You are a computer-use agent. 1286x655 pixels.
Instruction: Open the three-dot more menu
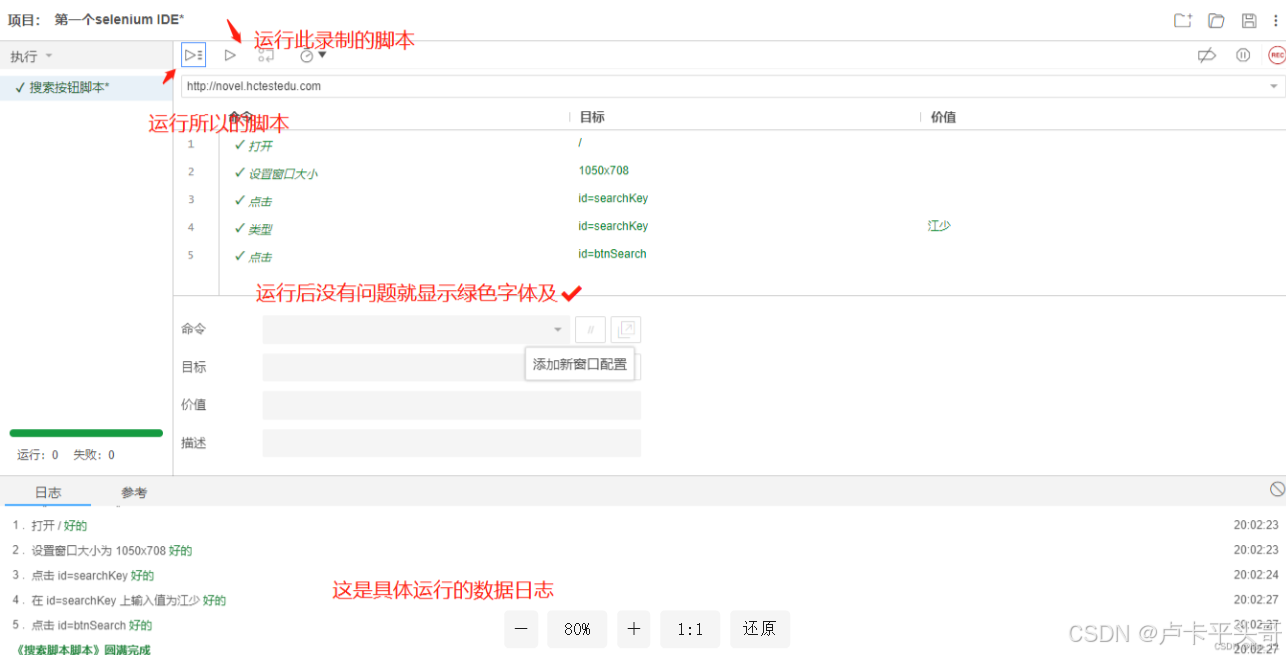[x=1275, y=20]
